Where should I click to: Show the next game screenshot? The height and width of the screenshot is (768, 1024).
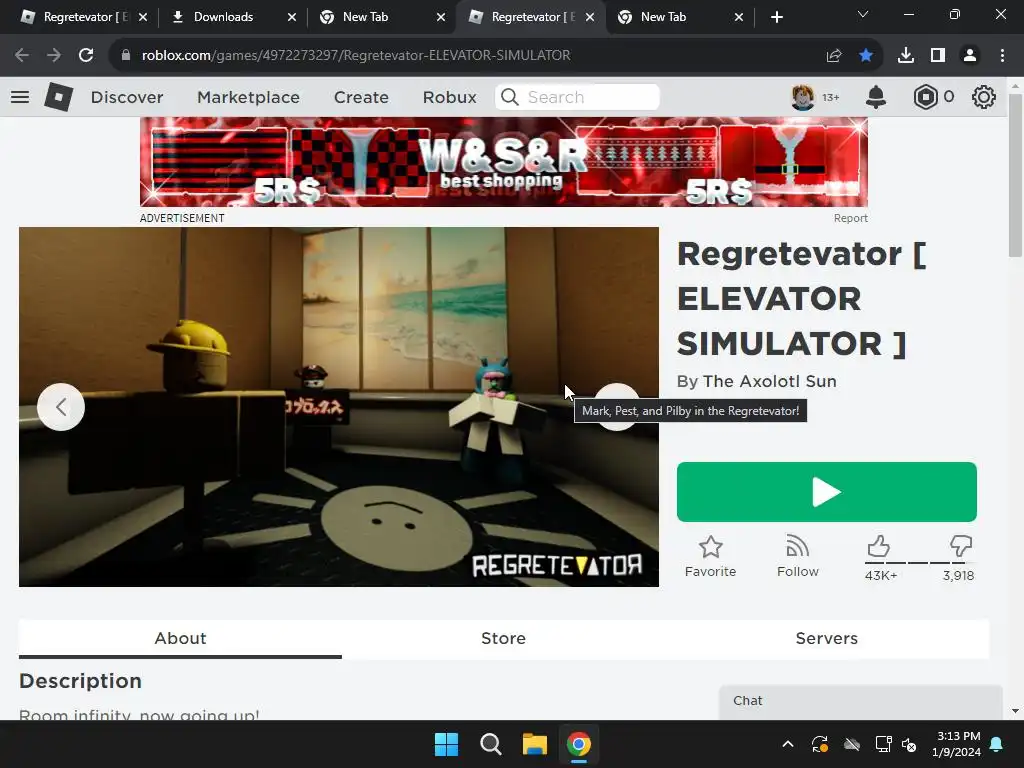point(617,407)
